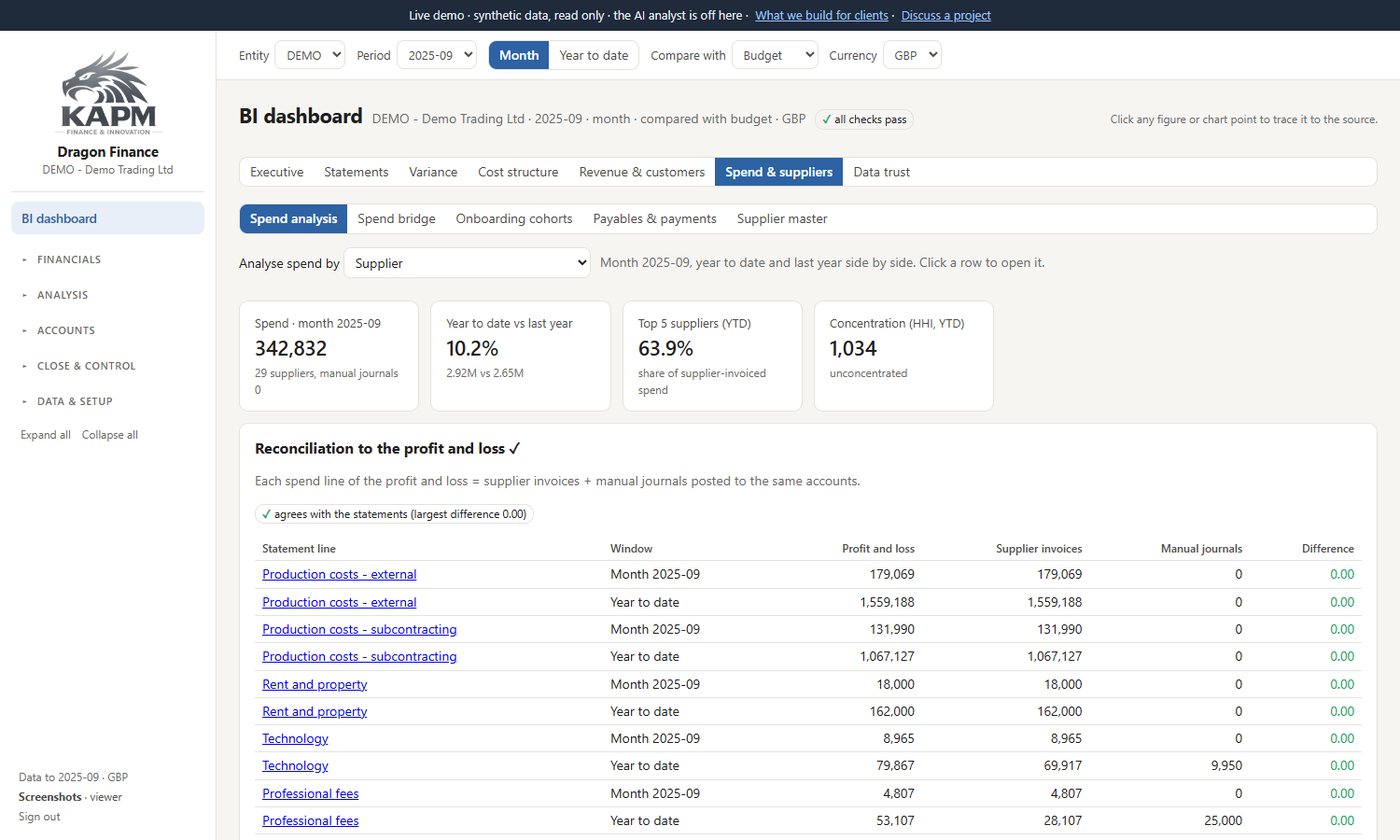Open the Analyse spend by dropdown
The height and width of the screenshot is (840, 1400).
(468, 263)
